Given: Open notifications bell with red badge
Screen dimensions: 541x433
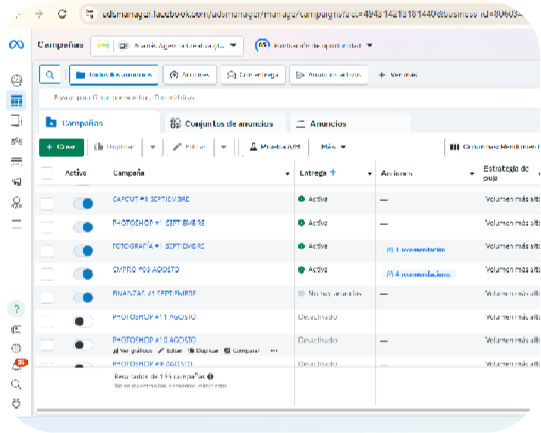Looking at the screenshot, I should click(x=18, y=365).
